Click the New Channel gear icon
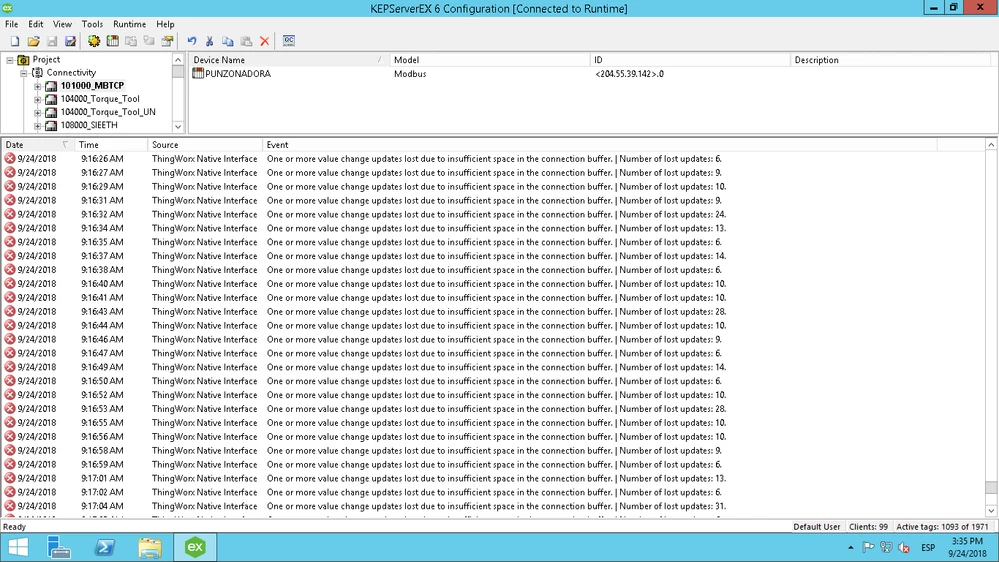The width and height of the screenshot is (999, 562). (94, 41)
